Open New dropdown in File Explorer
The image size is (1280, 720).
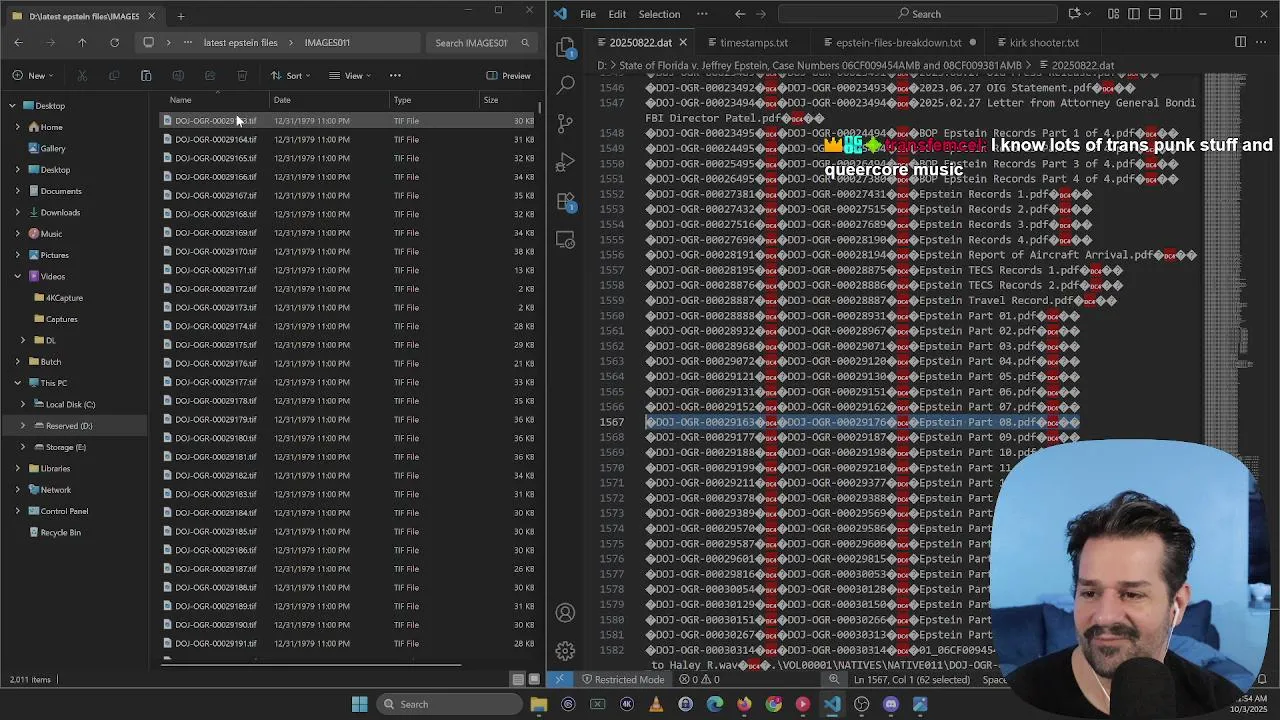coord(33,76)
